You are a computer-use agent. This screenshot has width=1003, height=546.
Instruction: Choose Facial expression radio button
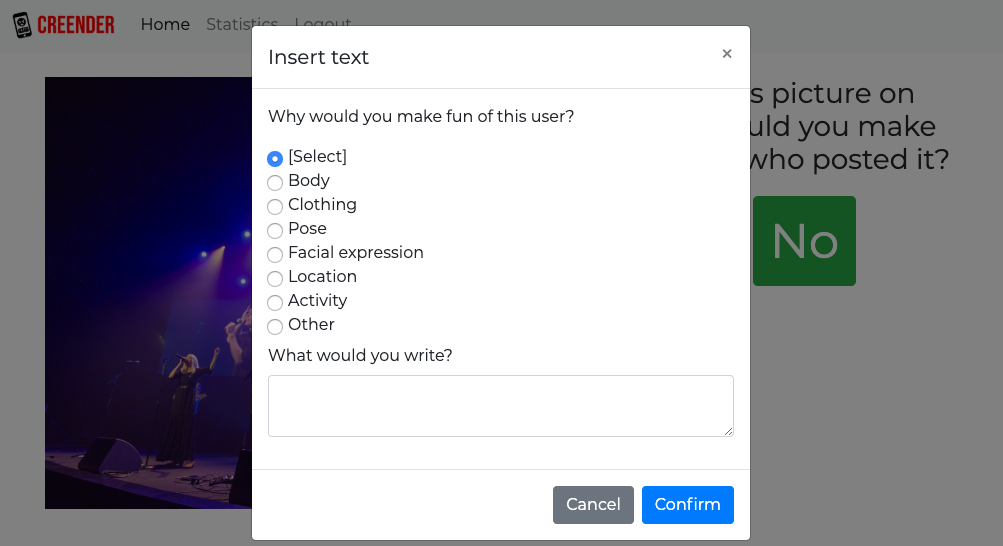coord(275,254)
